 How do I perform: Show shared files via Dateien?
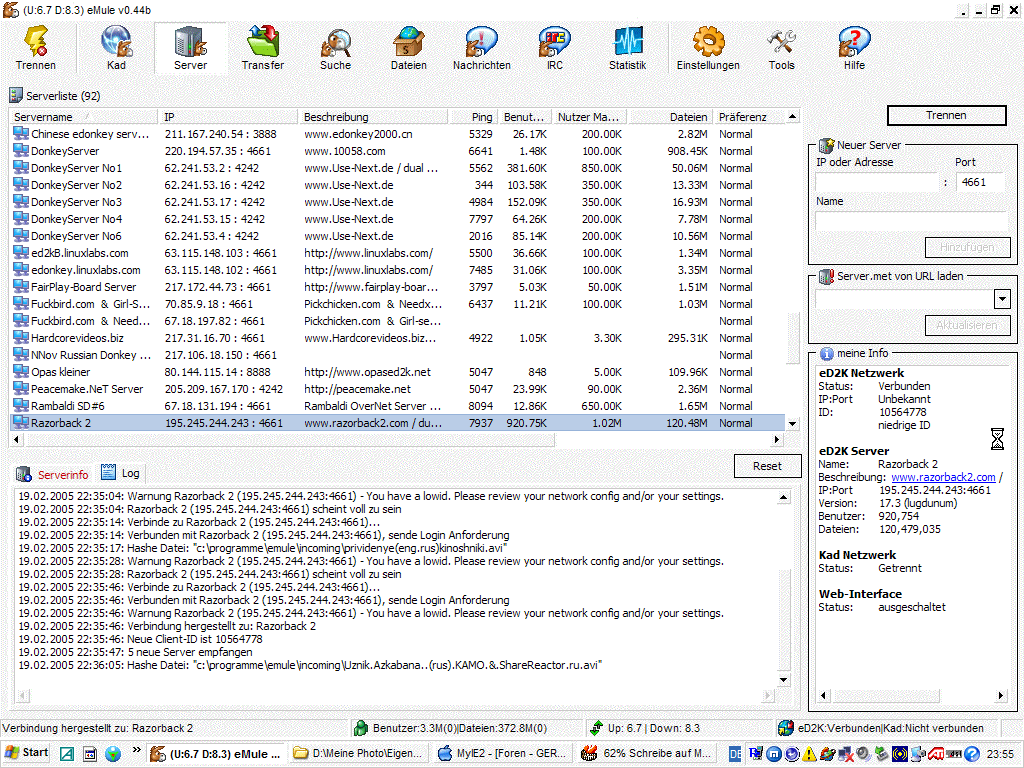[409, 48]
